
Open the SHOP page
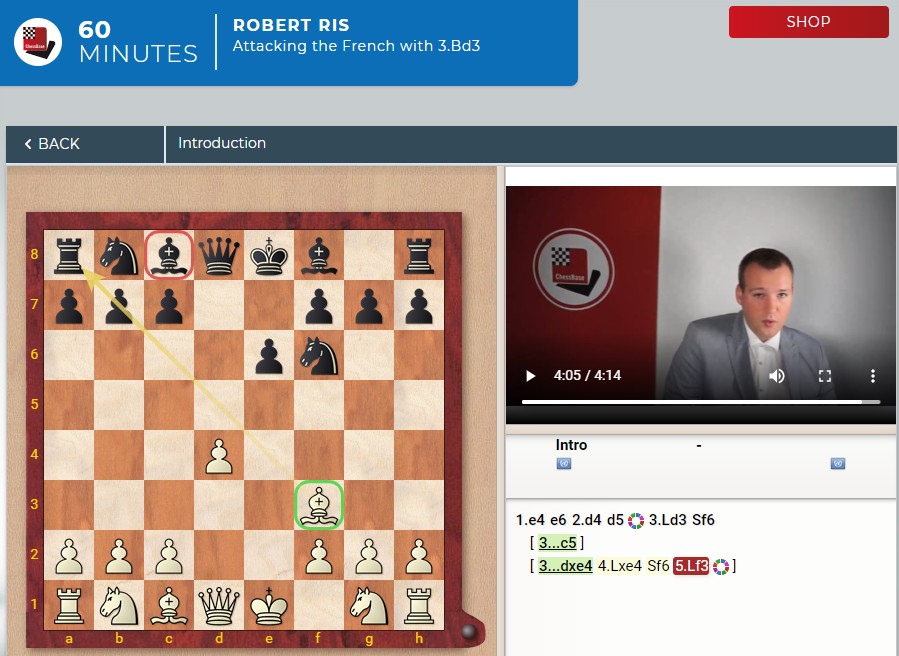pyautogui.click(x=808, y=21)
